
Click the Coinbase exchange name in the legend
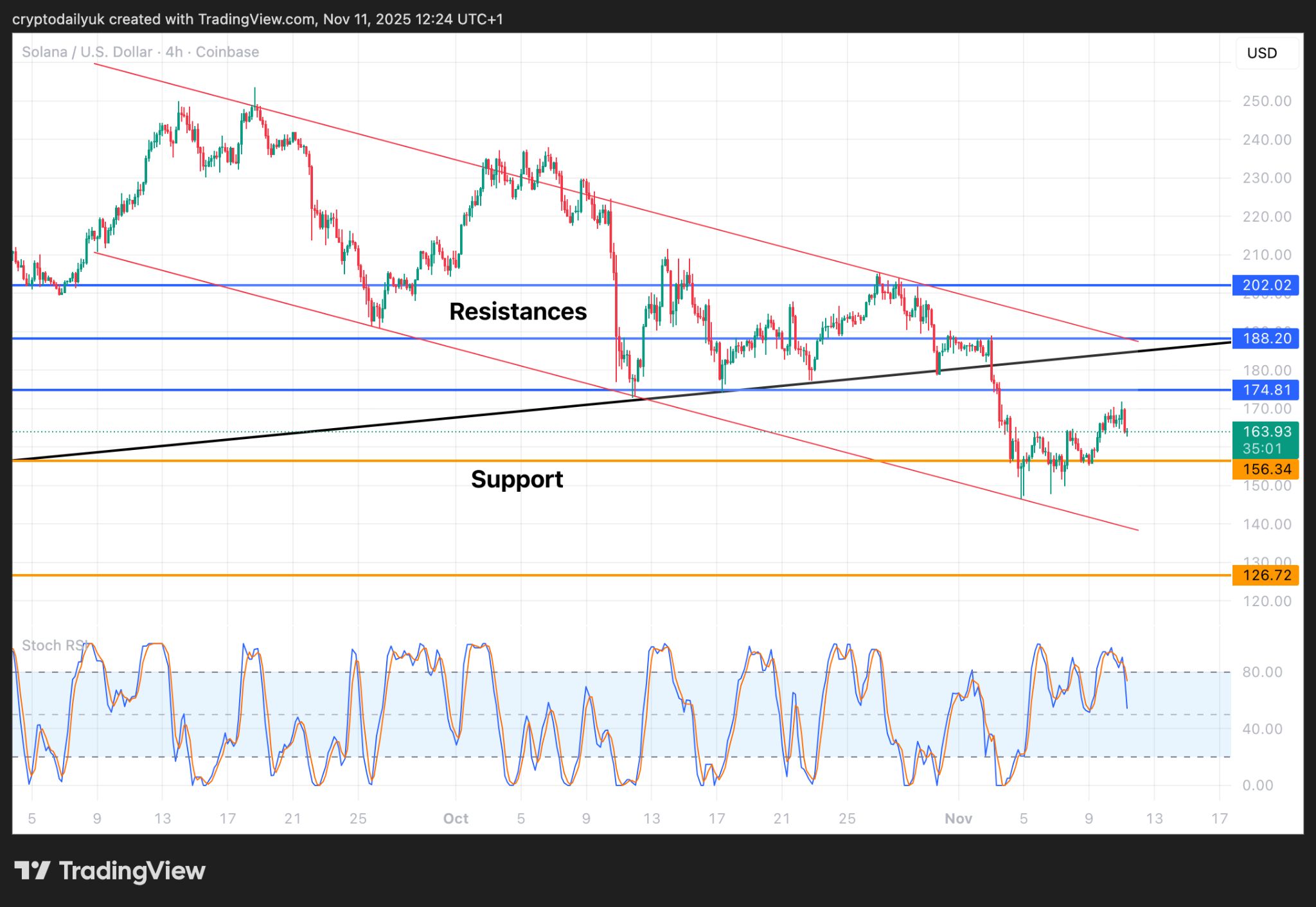[228, 52]
